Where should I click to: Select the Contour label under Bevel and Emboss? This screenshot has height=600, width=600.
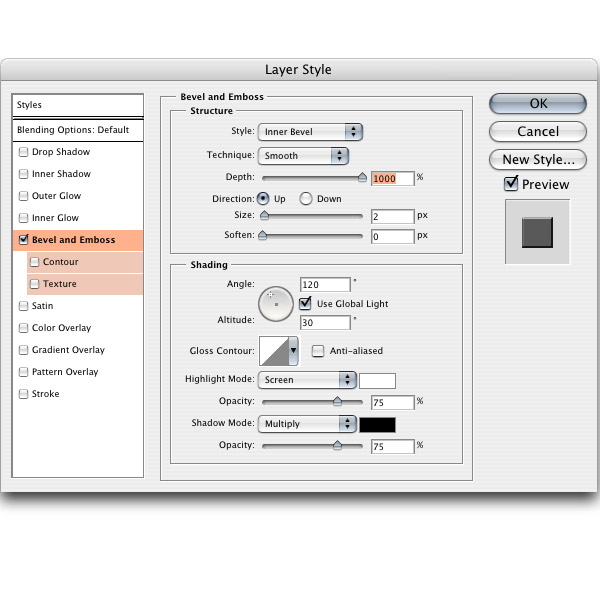click(60, 262)
